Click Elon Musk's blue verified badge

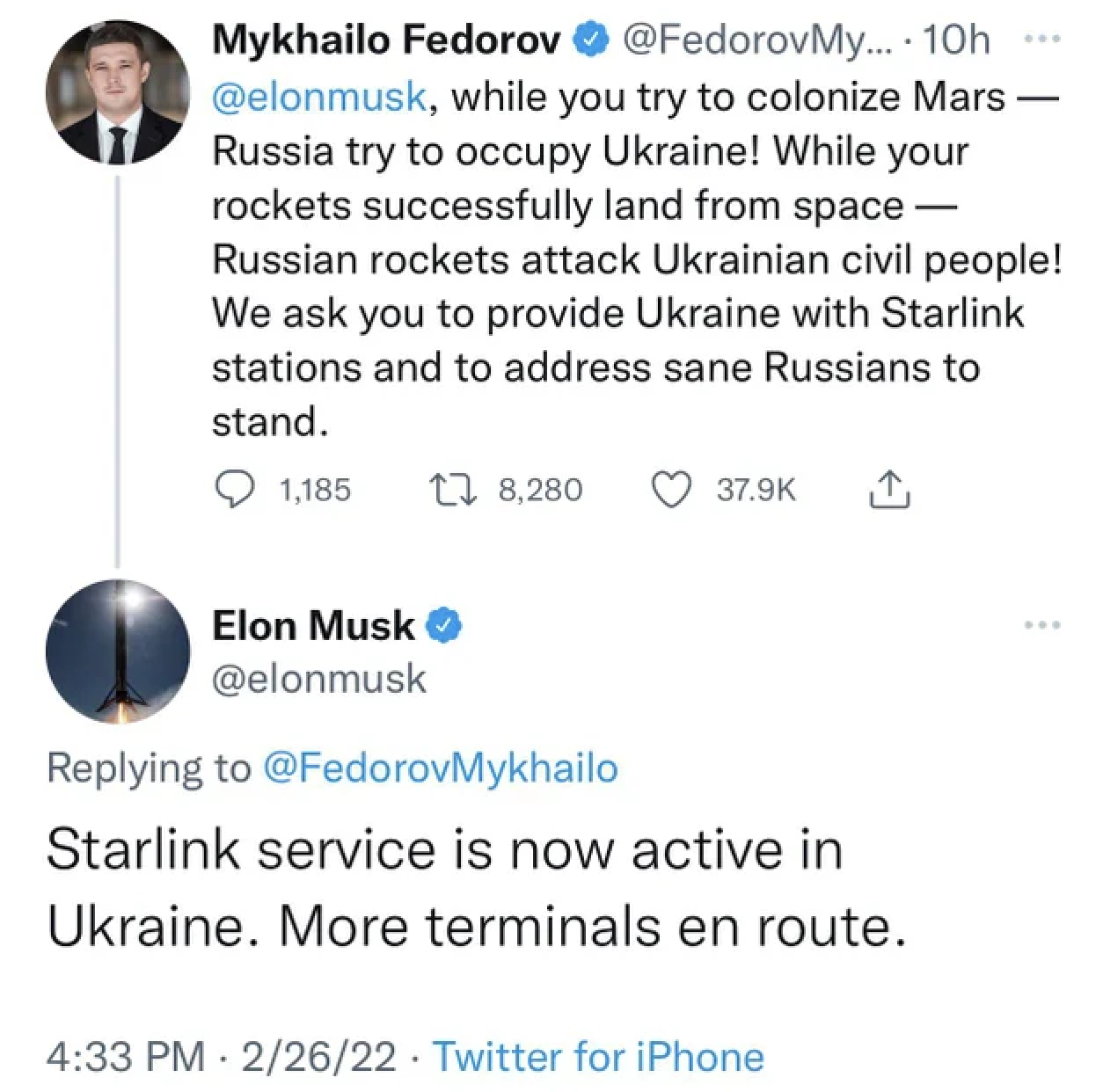click(443, 626)
